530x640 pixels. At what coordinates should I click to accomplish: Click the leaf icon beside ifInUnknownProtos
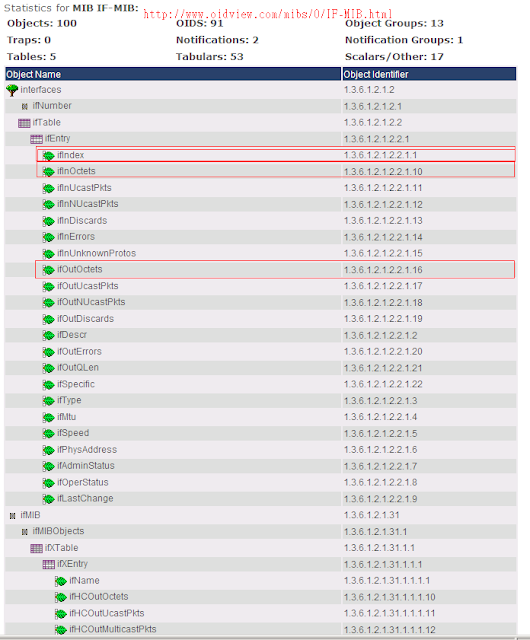coord(49,253)
